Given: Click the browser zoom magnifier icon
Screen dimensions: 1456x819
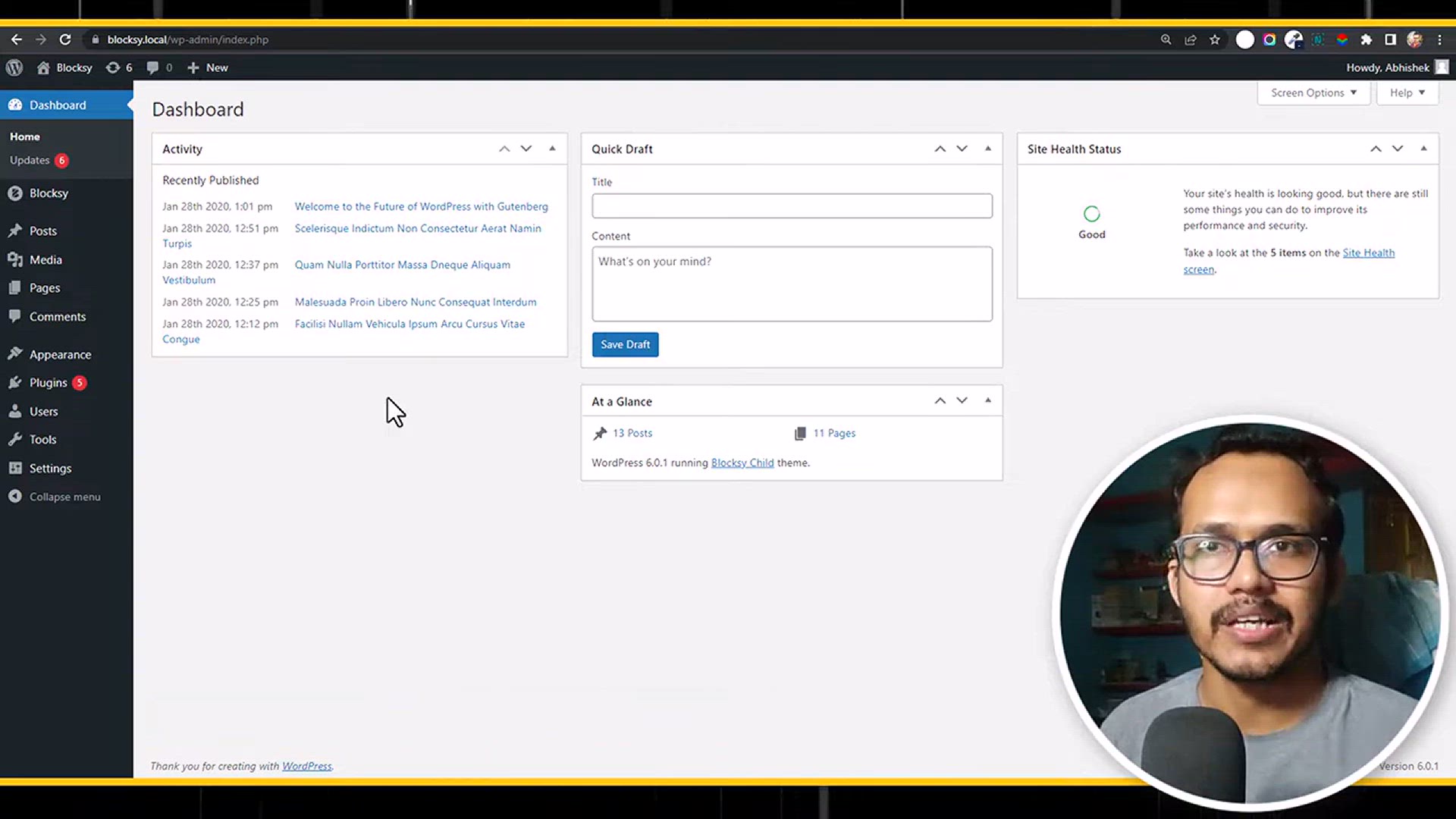Looking at the screenshot, I should 1166,39.
